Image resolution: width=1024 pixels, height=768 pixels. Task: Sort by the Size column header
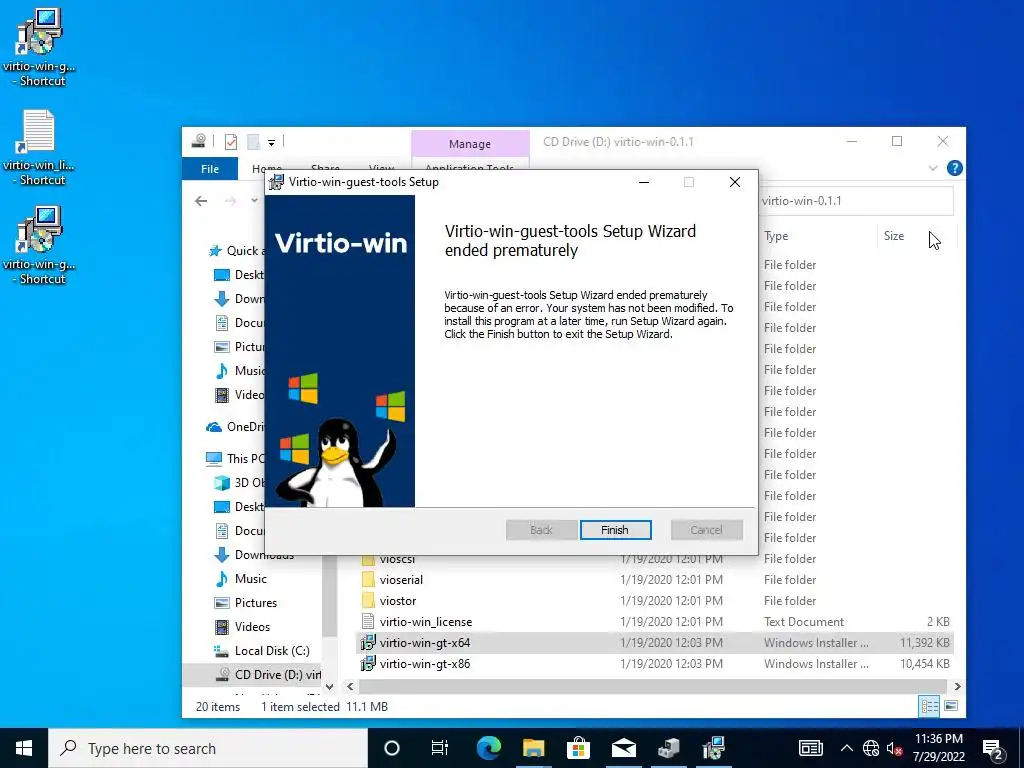click(894, 236)
